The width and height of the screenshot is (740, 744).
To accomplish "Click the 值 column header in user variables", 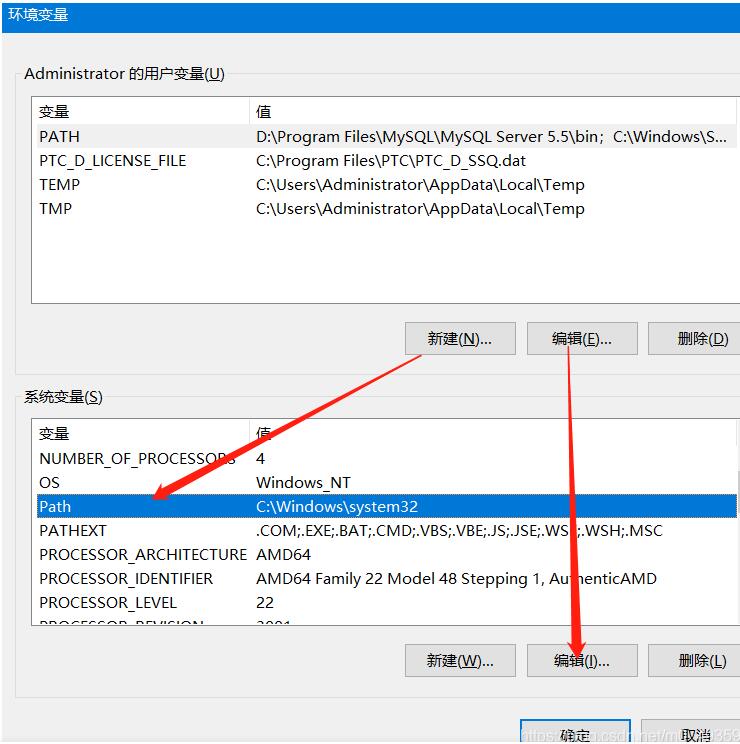I will (490, 111).
